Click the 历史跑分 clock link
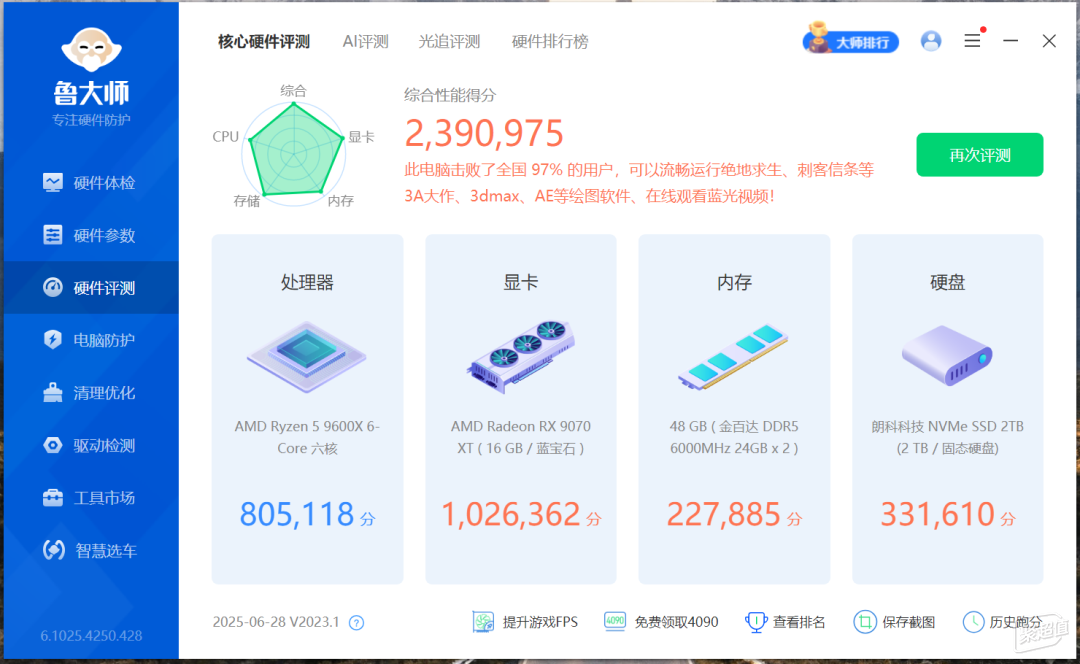Viewport: 1080px width, 664px height. [x=1003, y=622]
